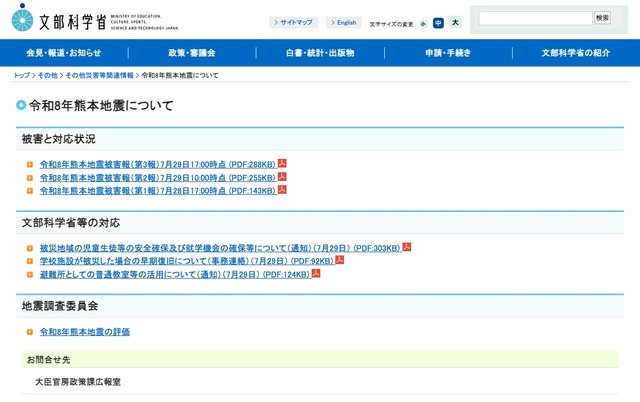This screenshot has width=640, height=402.
Task: Open the 会見・報道・お知らせ menu
Action: pyautogui.click(x=64, y=53)
